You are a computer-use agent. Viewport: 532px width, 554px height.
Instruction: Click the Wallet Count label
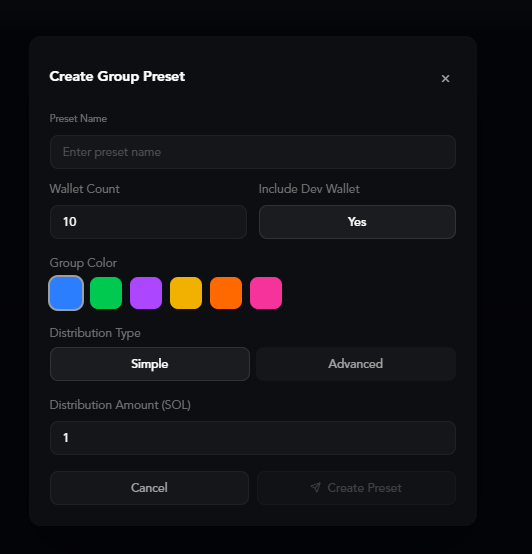click(85, 189)
